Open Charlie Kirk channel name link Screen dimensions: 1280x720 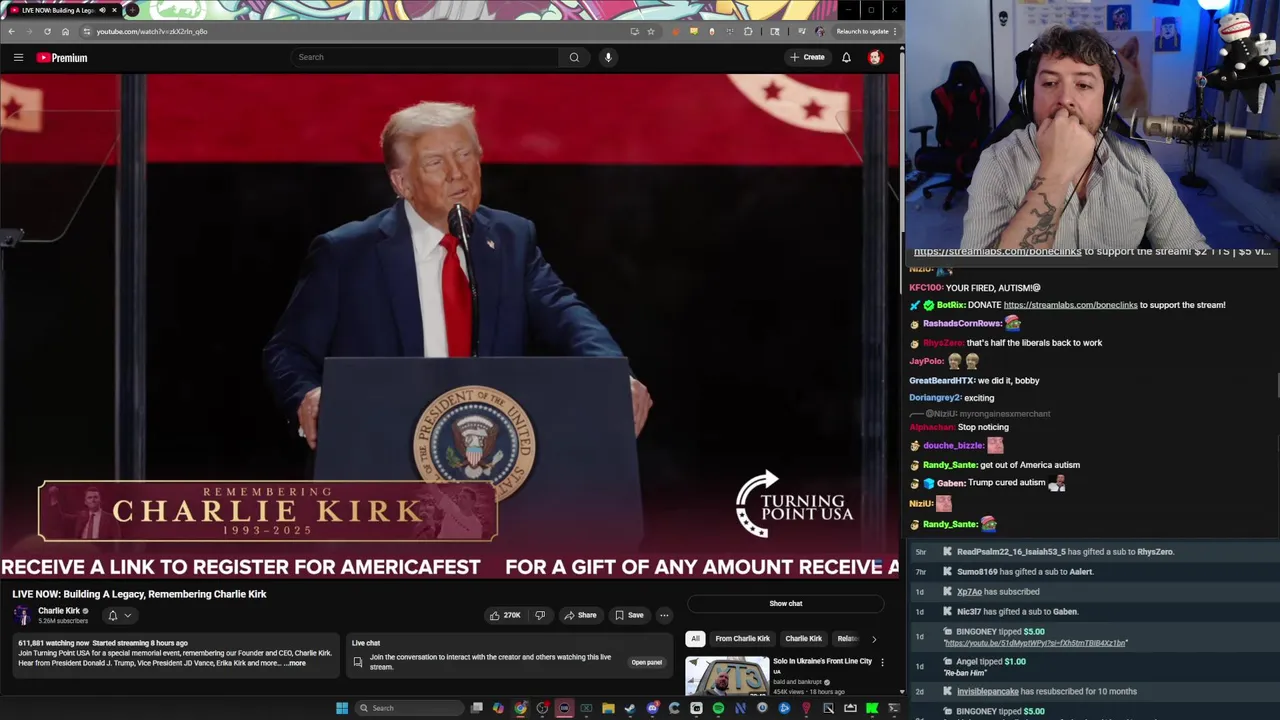(59, 611)
